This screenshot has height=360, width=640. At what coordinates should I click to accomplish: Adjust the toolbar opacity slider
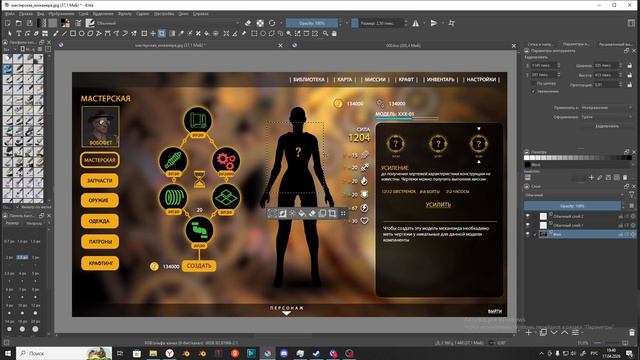[x=312, y=23]
